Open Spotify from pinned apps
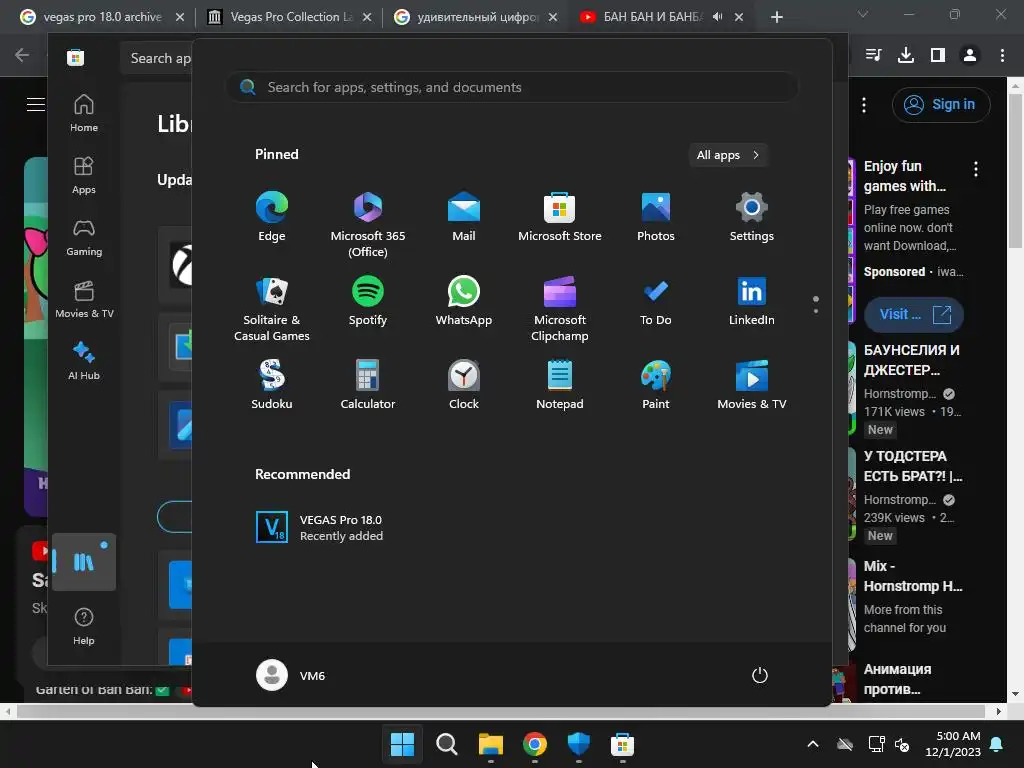Screen dimensions: 1024x768 click(368, 300)
